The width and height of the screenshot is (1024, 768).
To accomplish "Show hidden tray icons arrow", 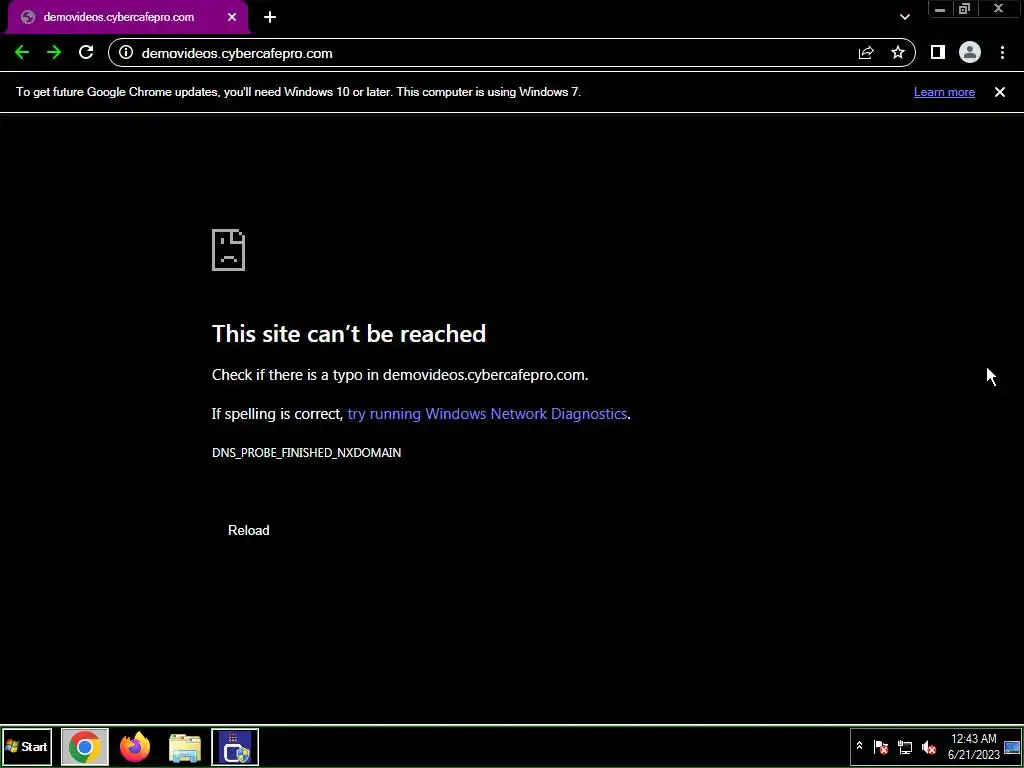I will click(859, 746).
